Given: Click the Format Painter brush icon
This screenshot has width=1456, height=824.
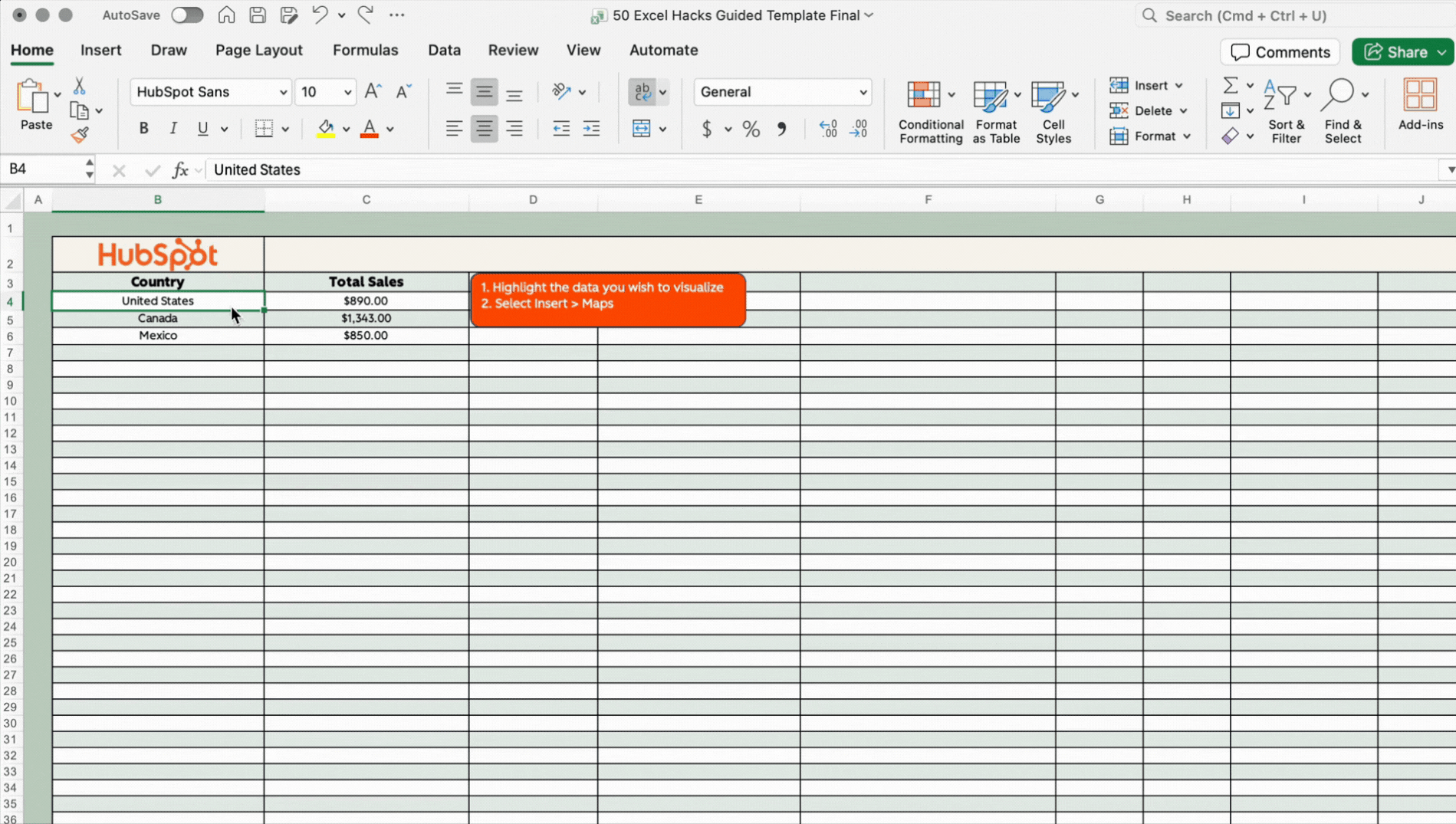Looking at the screenshot, I should click(80, 136).
